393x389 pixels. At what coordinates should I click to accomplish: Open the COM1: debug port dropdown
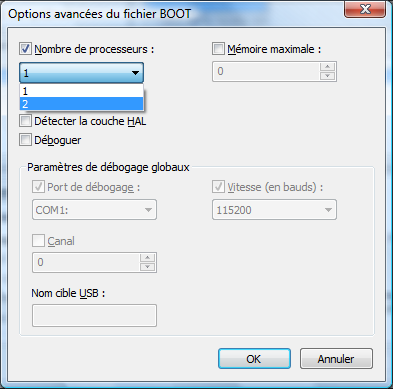[94, 210]
